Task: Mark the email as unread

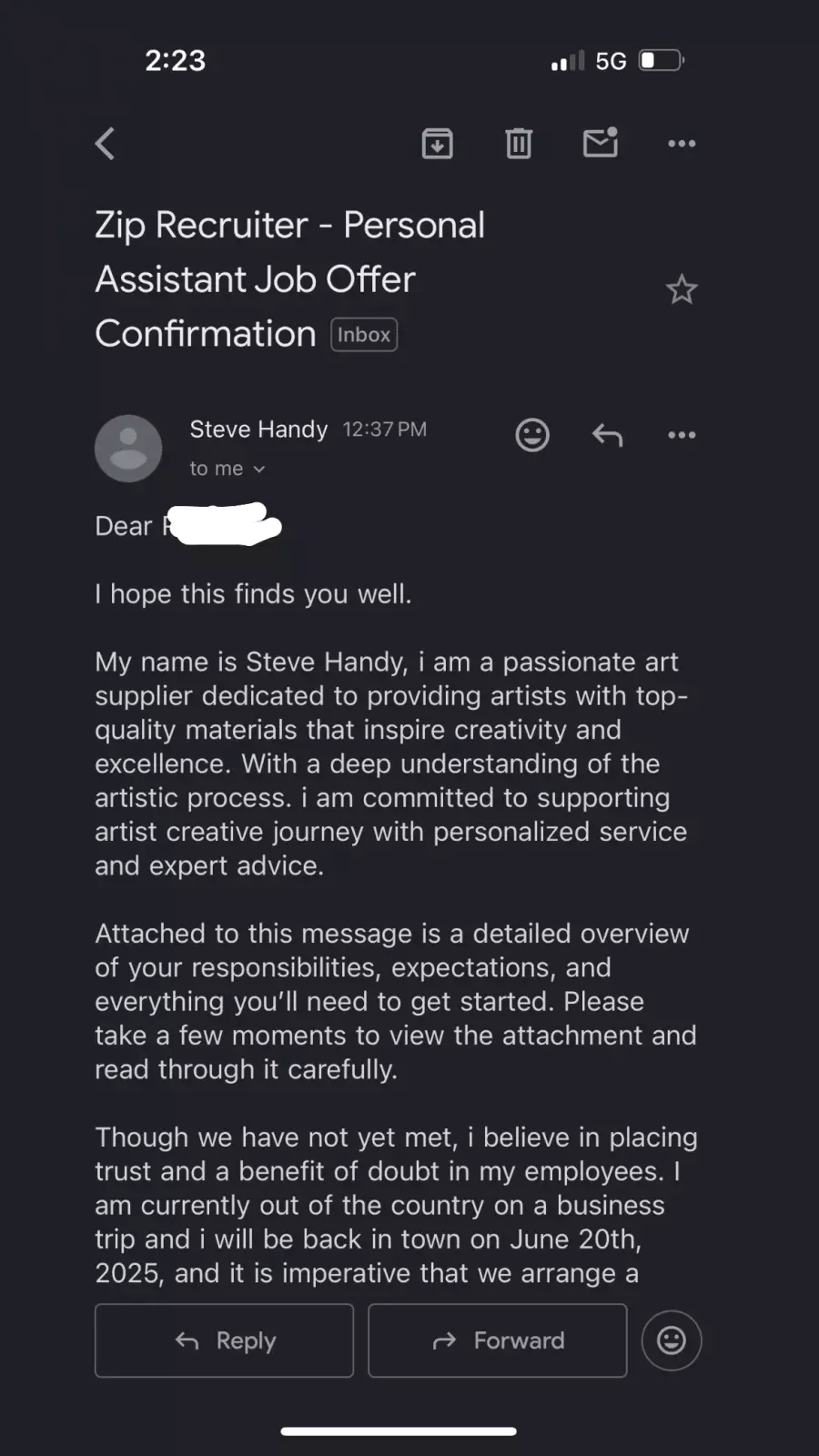Action: [601, 143]
